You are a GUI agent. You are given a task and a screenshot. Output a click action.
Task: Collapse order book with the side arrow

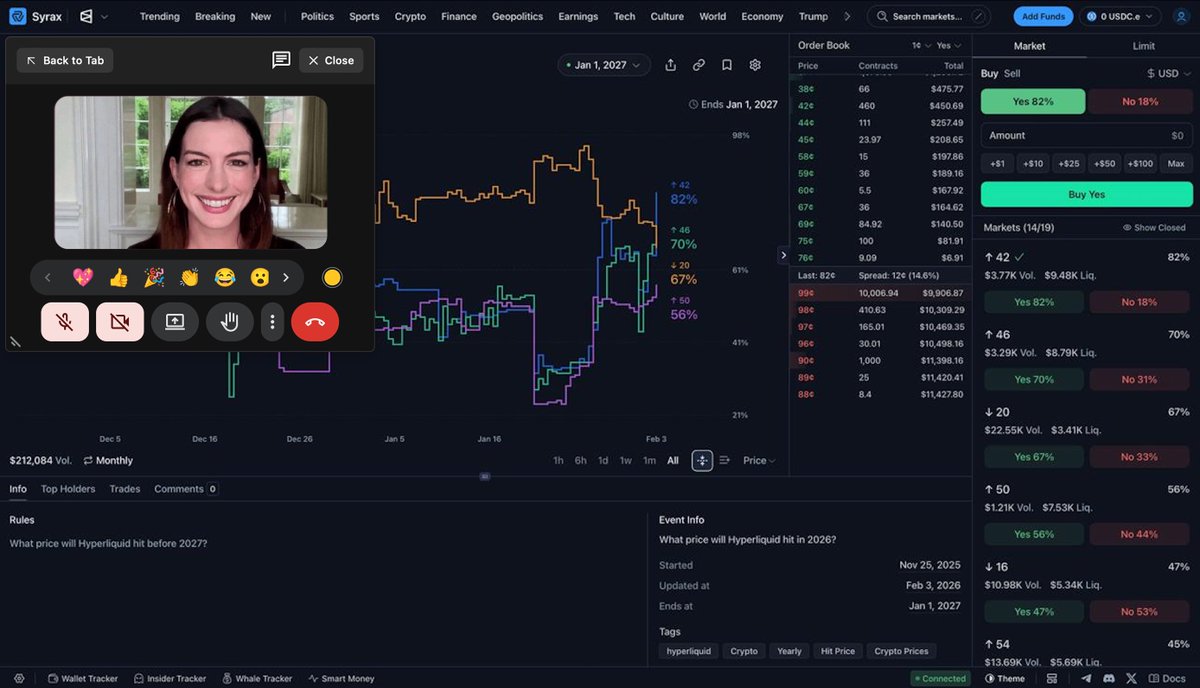click(x=783, y=255)
